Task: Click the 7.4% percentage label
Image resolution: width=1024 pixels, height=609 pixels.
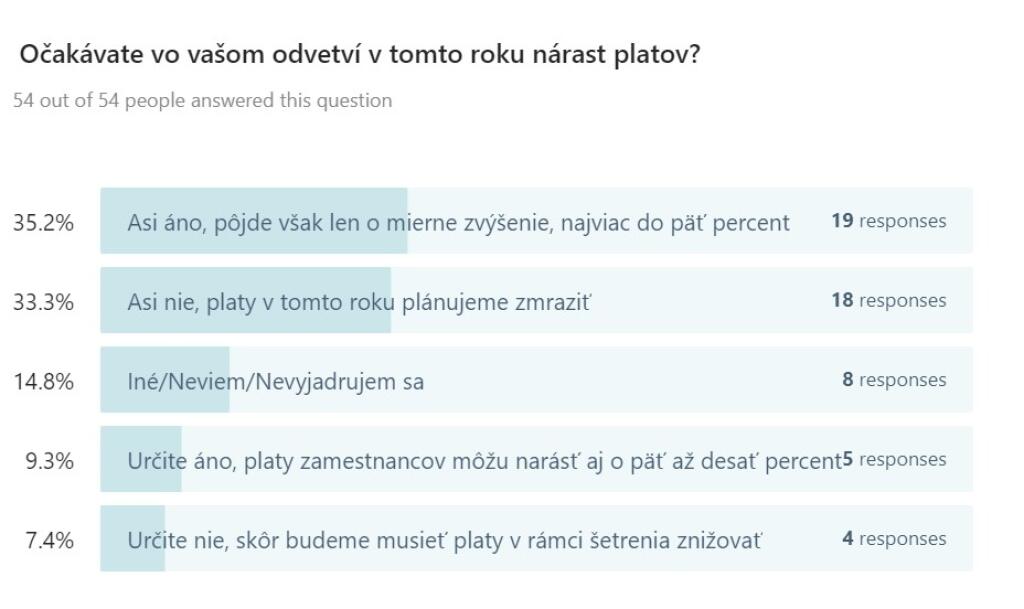Action: coord(49,540)
